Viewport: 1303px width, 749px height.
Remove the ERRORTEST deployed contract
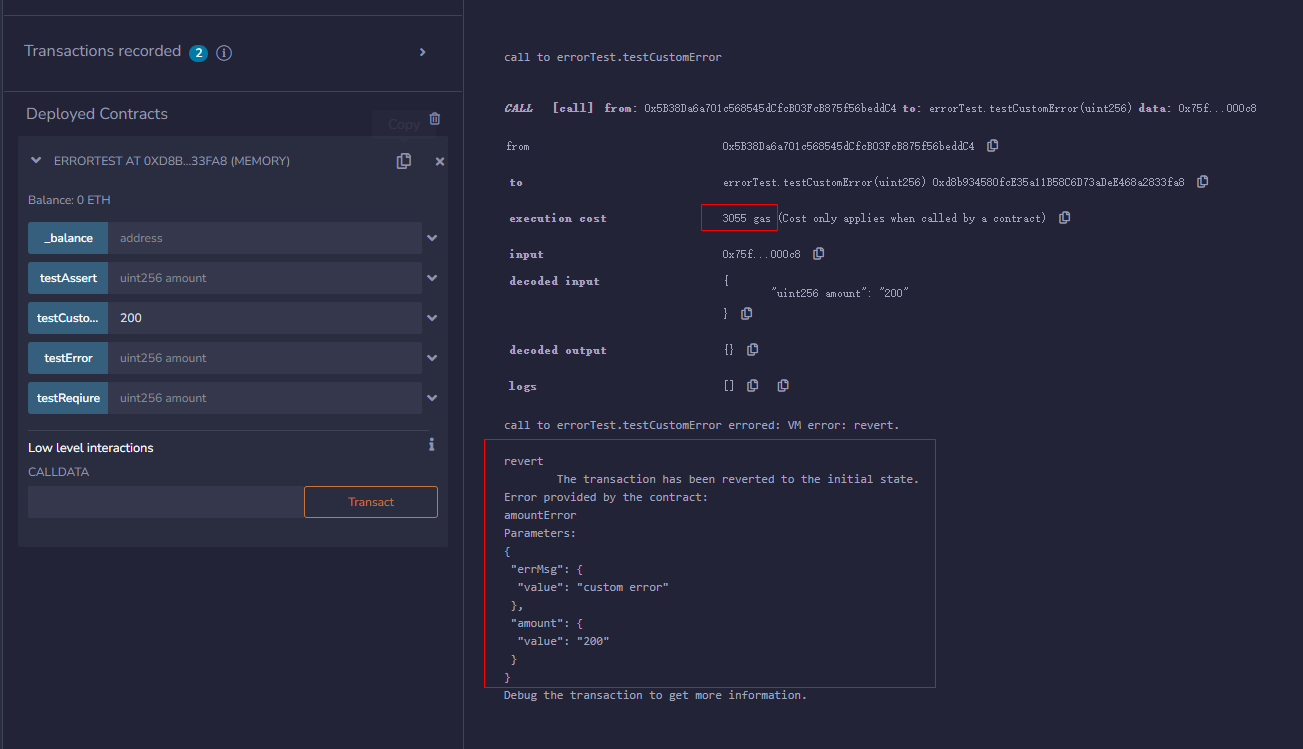440,161
